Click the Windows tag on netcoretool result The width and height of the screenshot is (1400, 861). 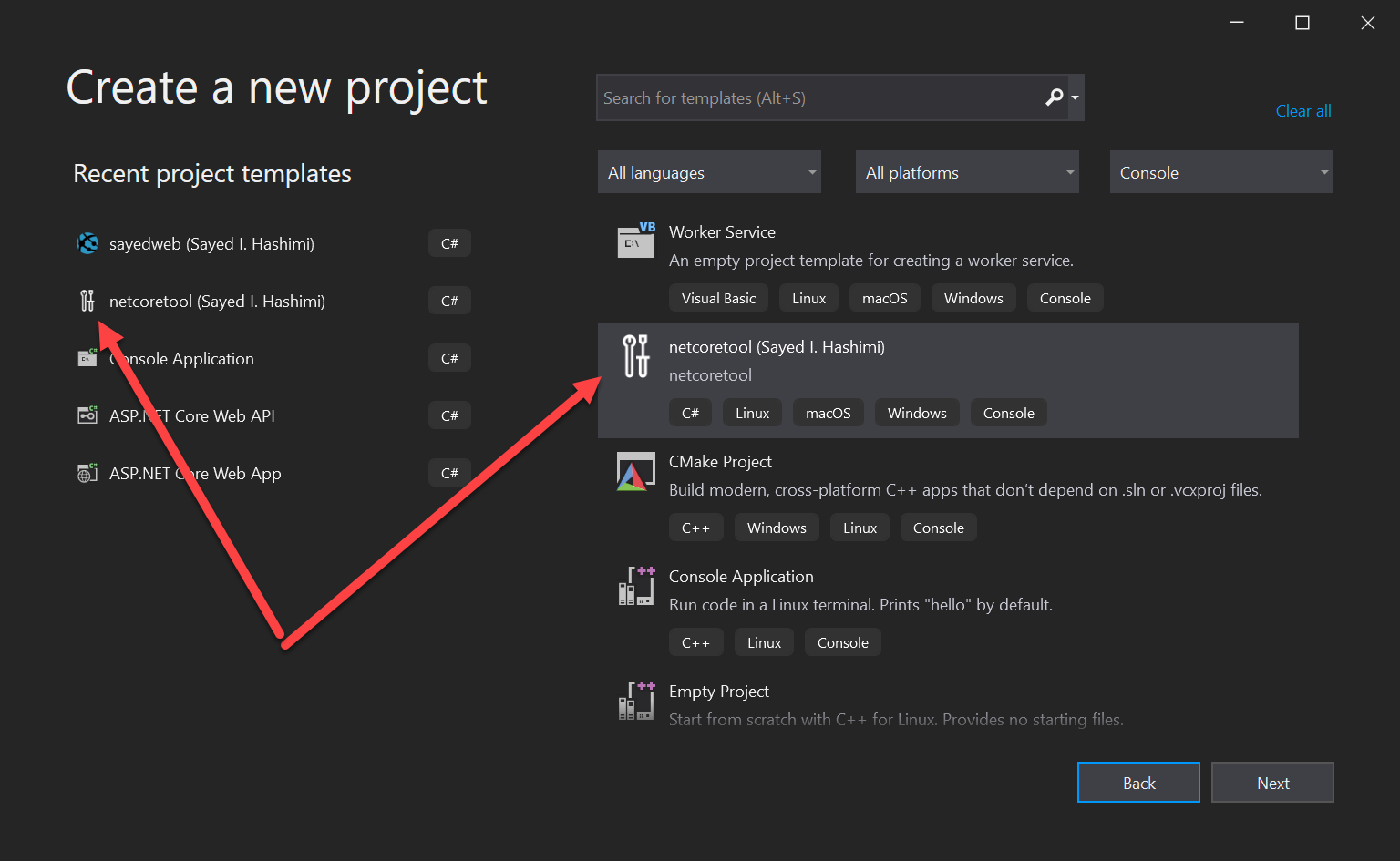[x=917, y=413]
